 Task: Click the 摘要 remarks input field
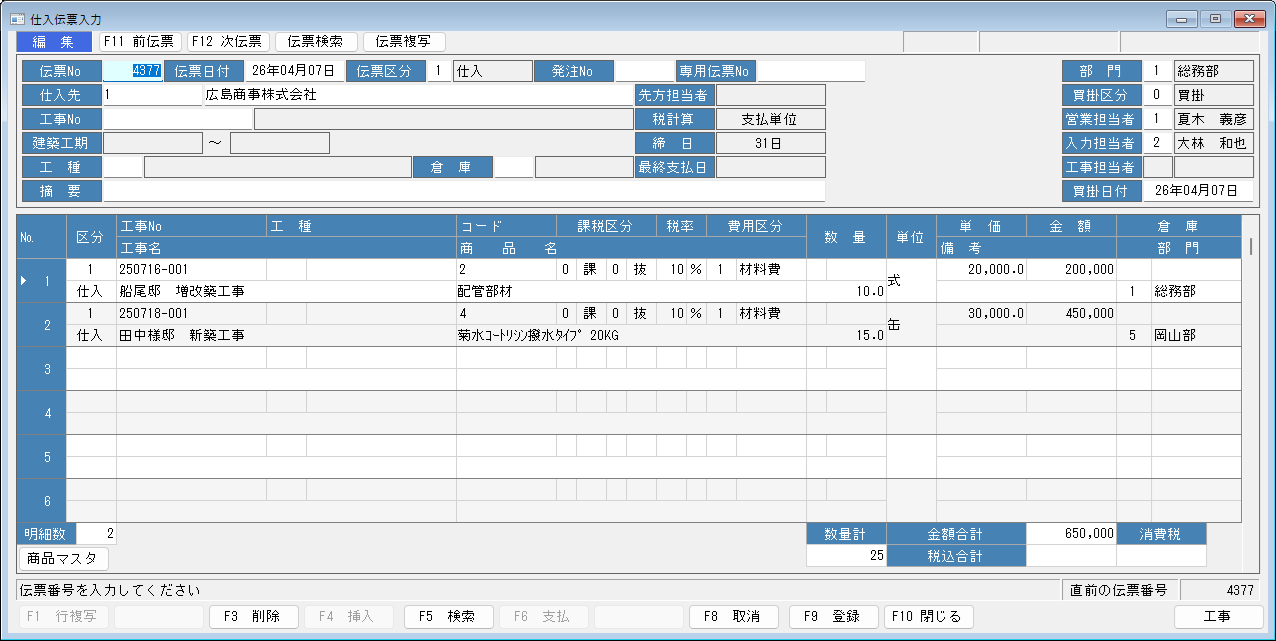pyautogui.click(x=464, y=191)
